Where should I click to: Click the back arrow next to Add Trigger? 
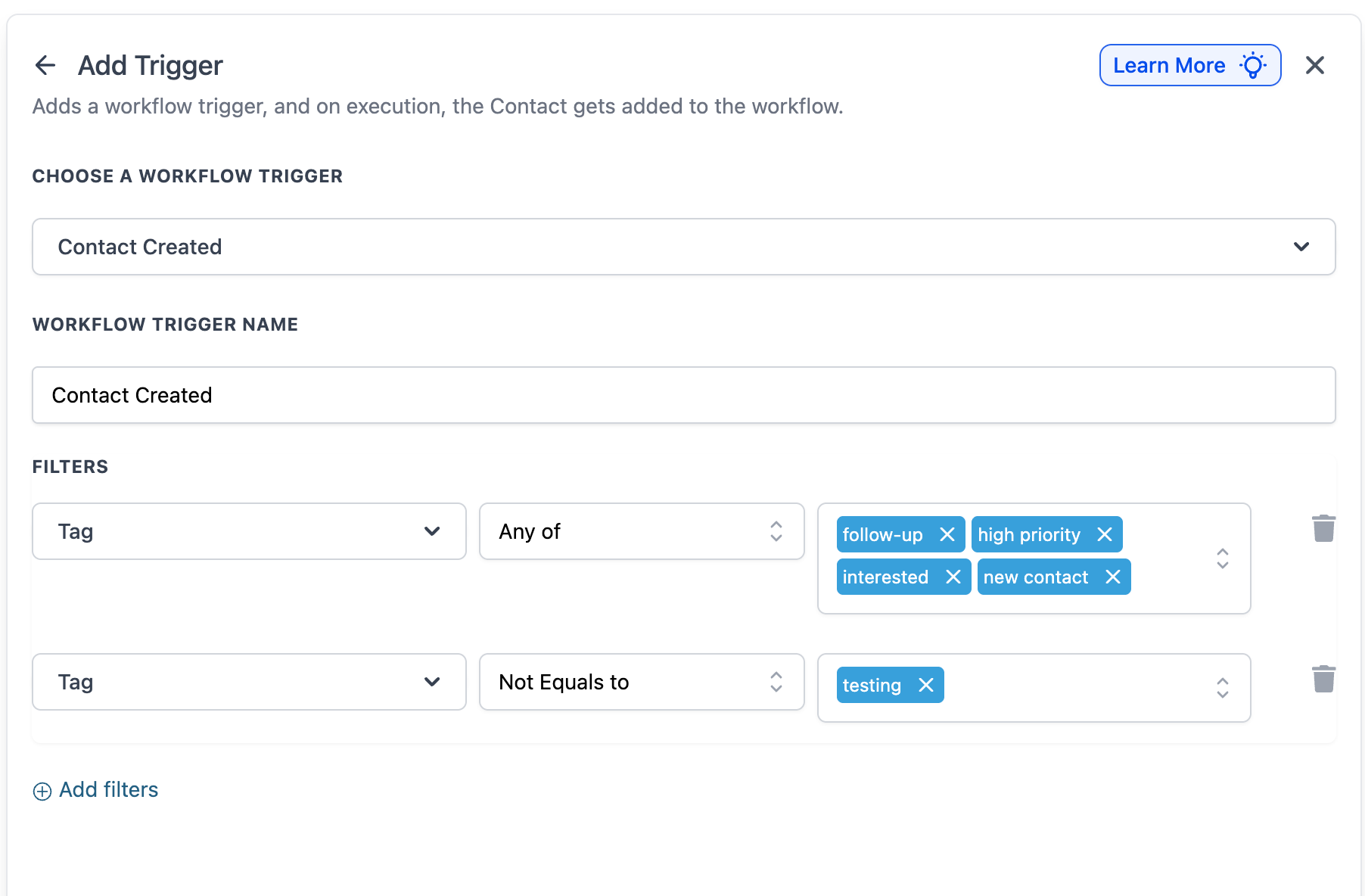pos(45,66)
